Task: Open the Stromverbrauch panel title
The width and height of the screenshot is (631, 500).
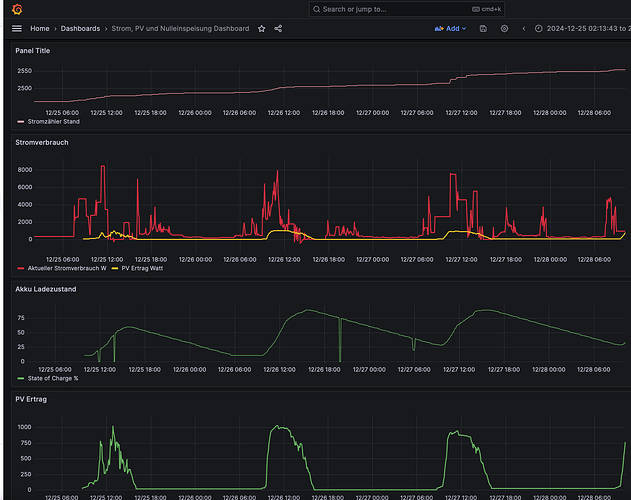Action: [x=42, y=143]
